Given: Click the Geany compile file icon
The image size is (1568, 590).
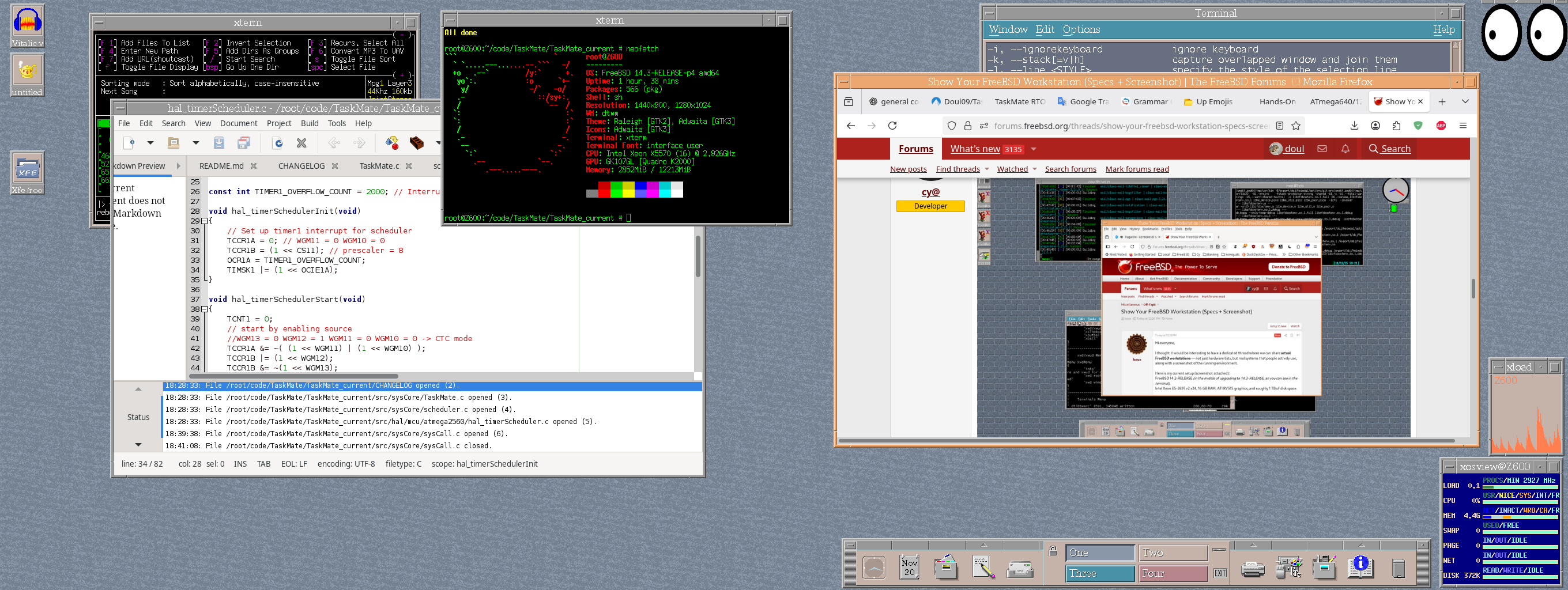Looking at the screenshot, I should (391, 143).
